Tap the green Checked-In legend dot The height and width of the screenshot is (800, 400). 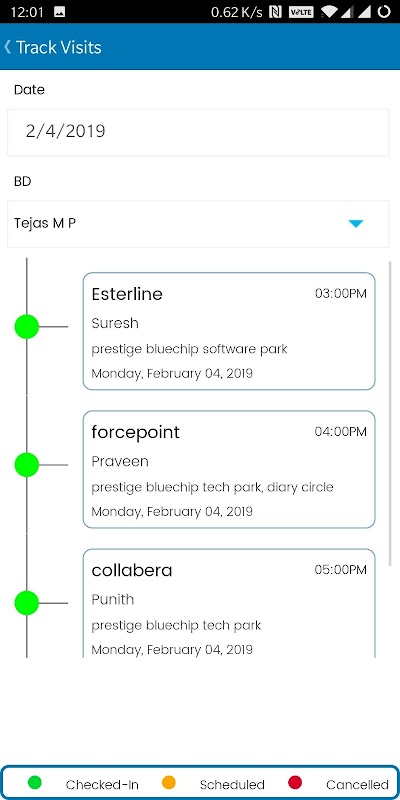coord(35,782)
